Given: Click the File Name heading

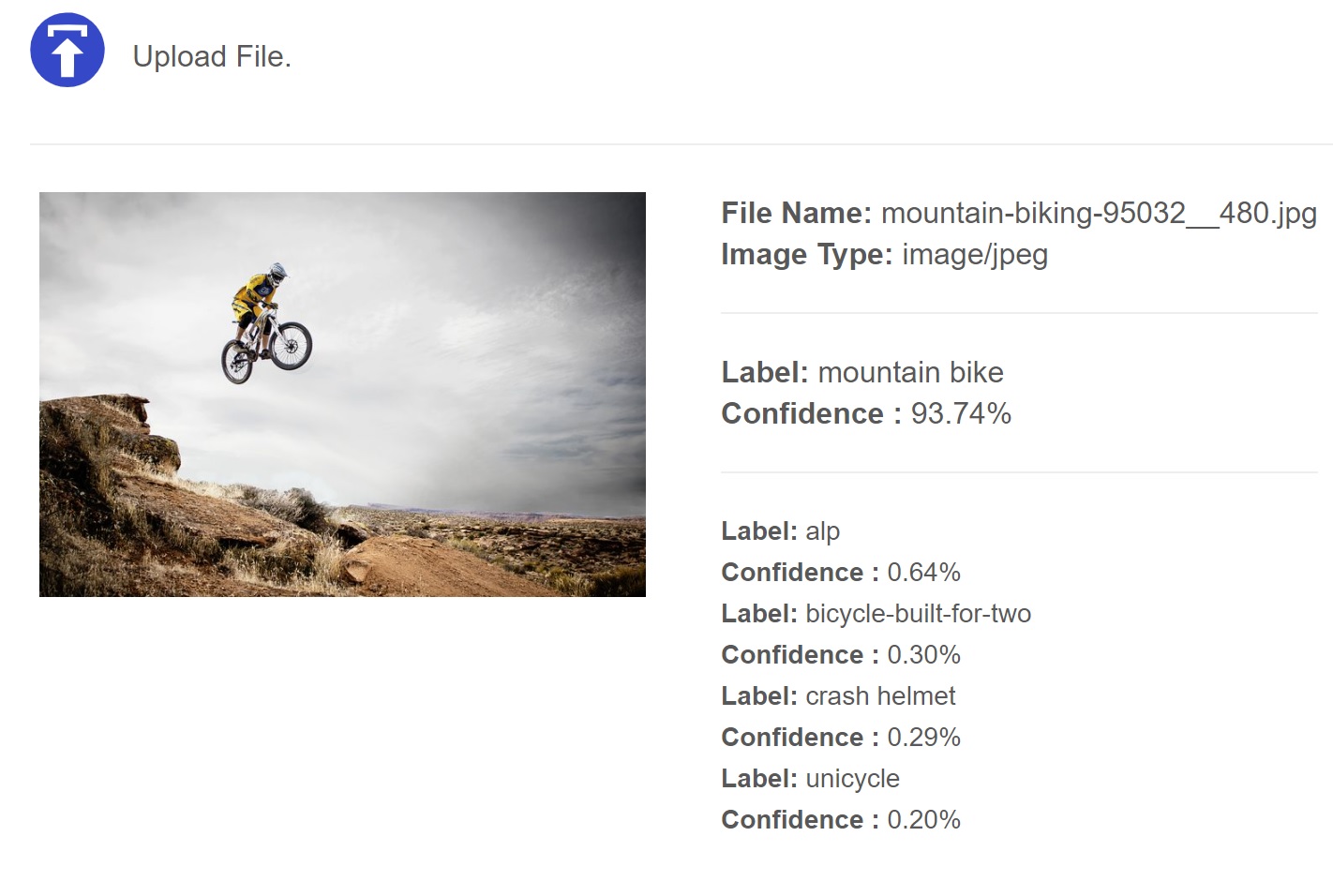Looking at the screenshot, I should [797, 214].
